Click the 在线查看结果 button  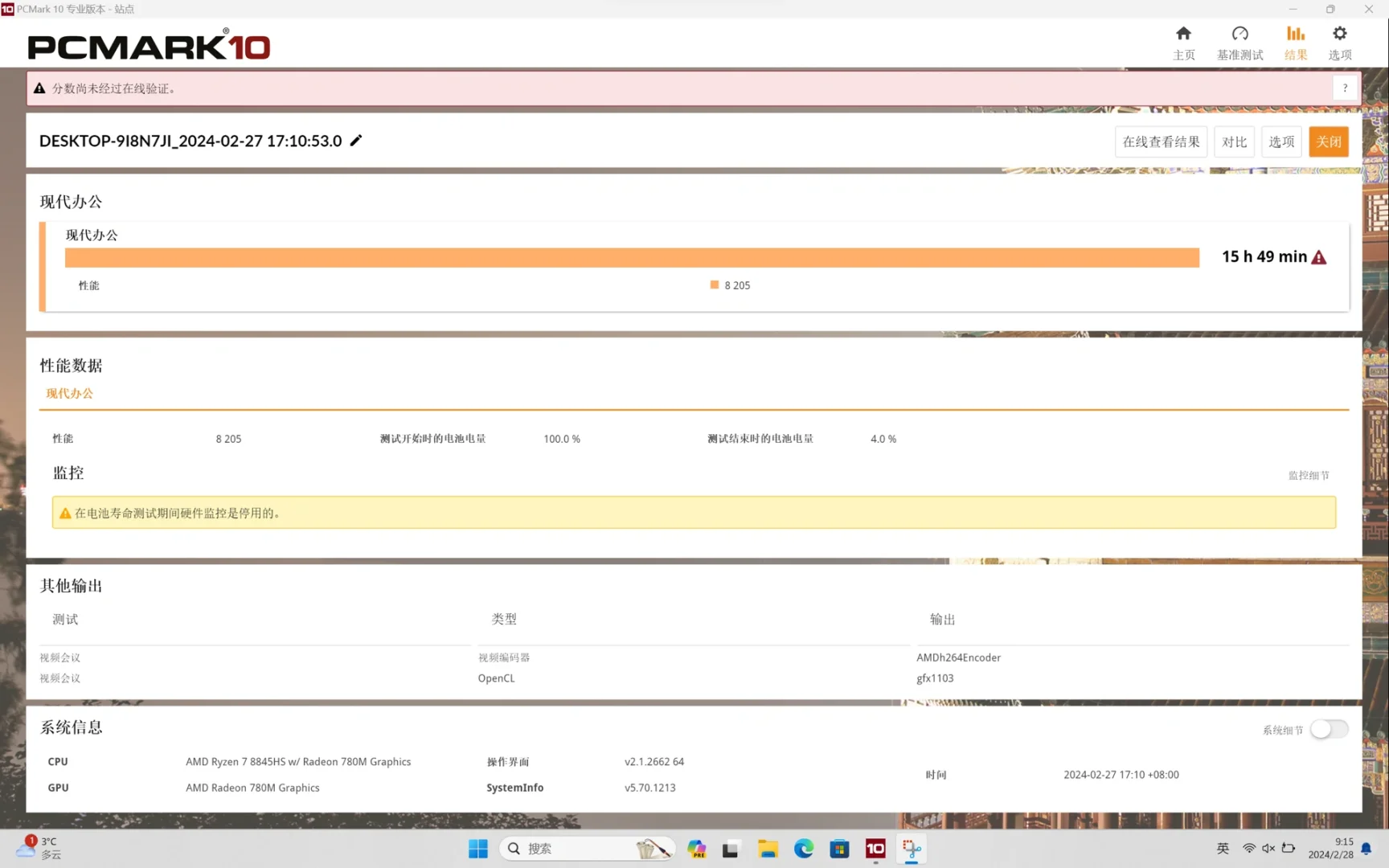1161,141
